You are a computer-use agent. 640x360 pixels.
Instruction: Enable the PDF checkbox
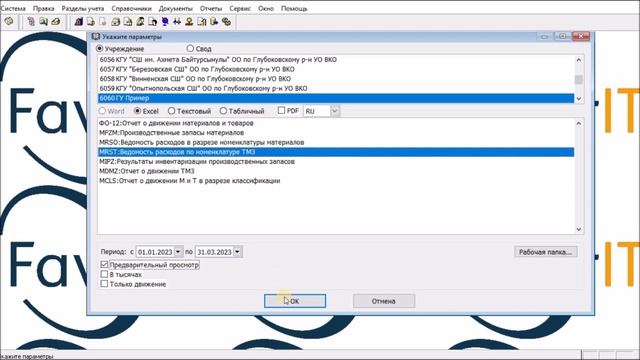pyautogui.click(x=281, y=110)
